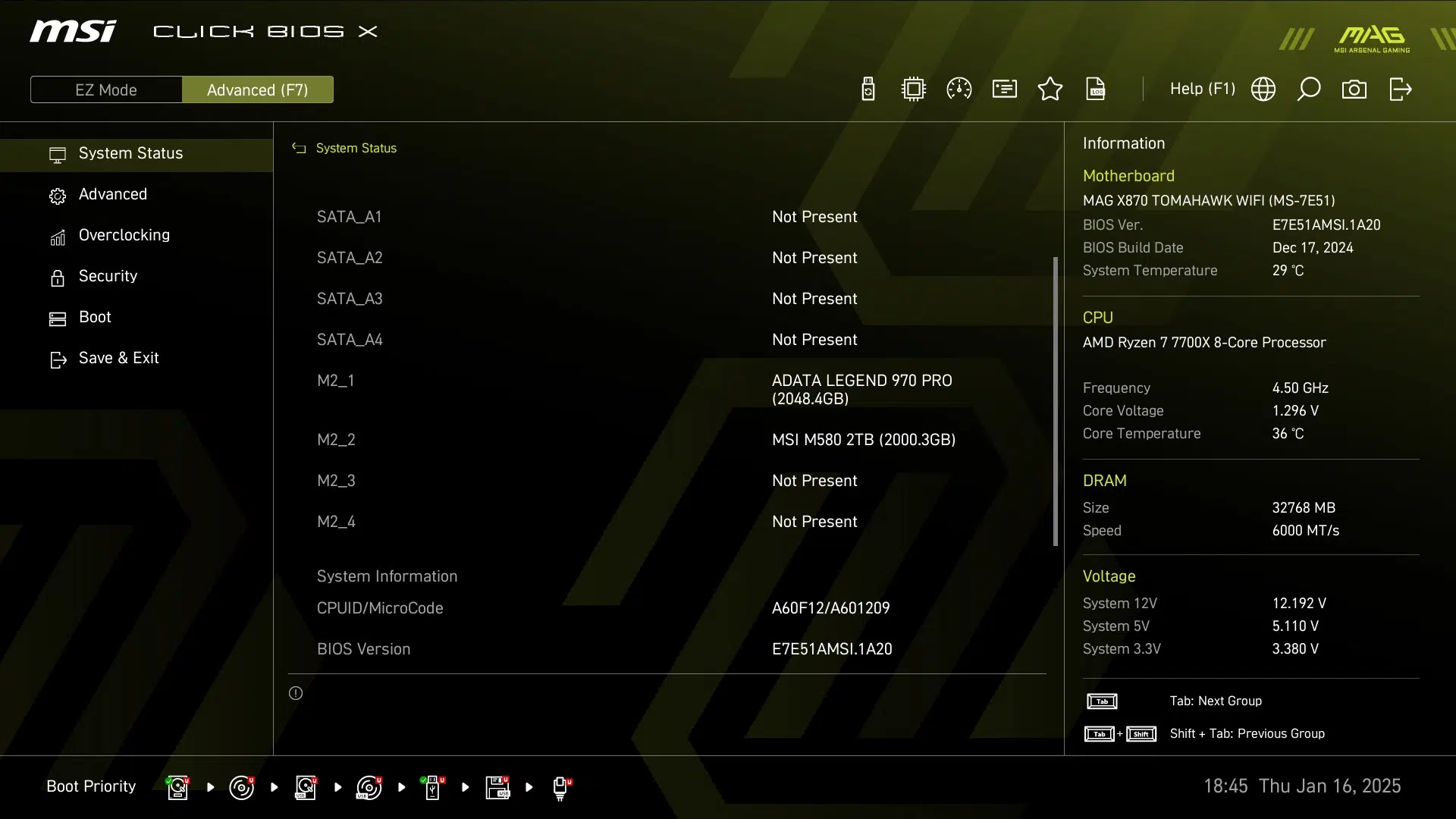The width and height of the screenshot is (1456, 819).
Task: Select the SATA_A3 row
Action: 667,299
